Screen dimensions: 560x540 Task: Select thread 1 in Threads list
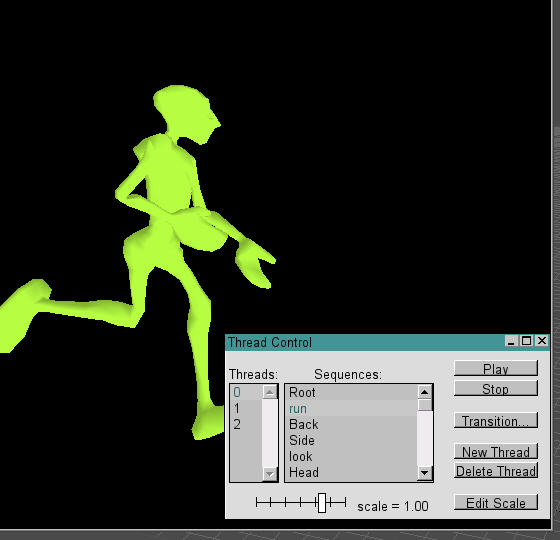(x=246, y=408)
